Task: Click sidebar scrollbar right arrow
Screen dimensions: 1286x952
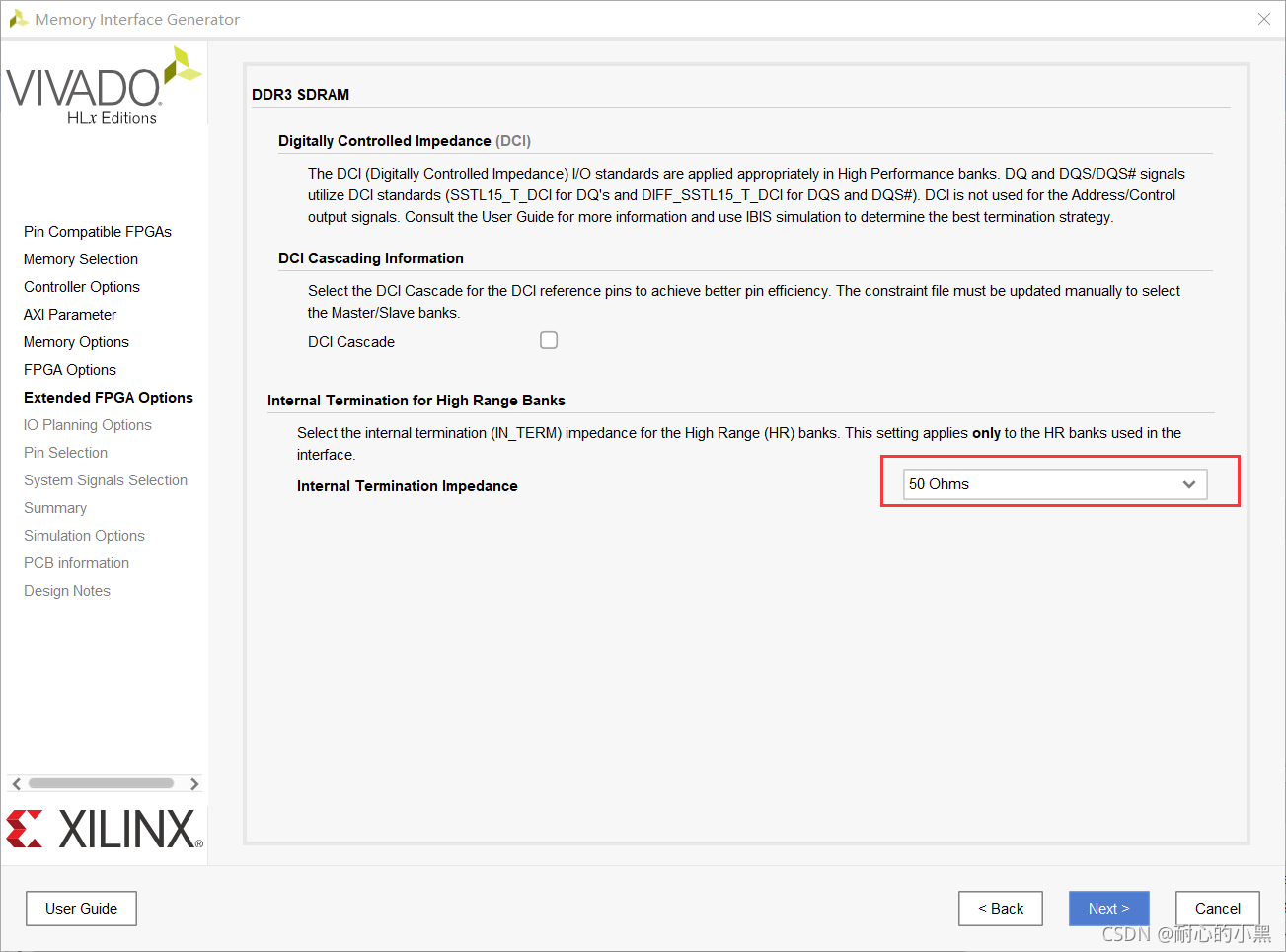Action: pyautogui.click(x=194, y=784)
